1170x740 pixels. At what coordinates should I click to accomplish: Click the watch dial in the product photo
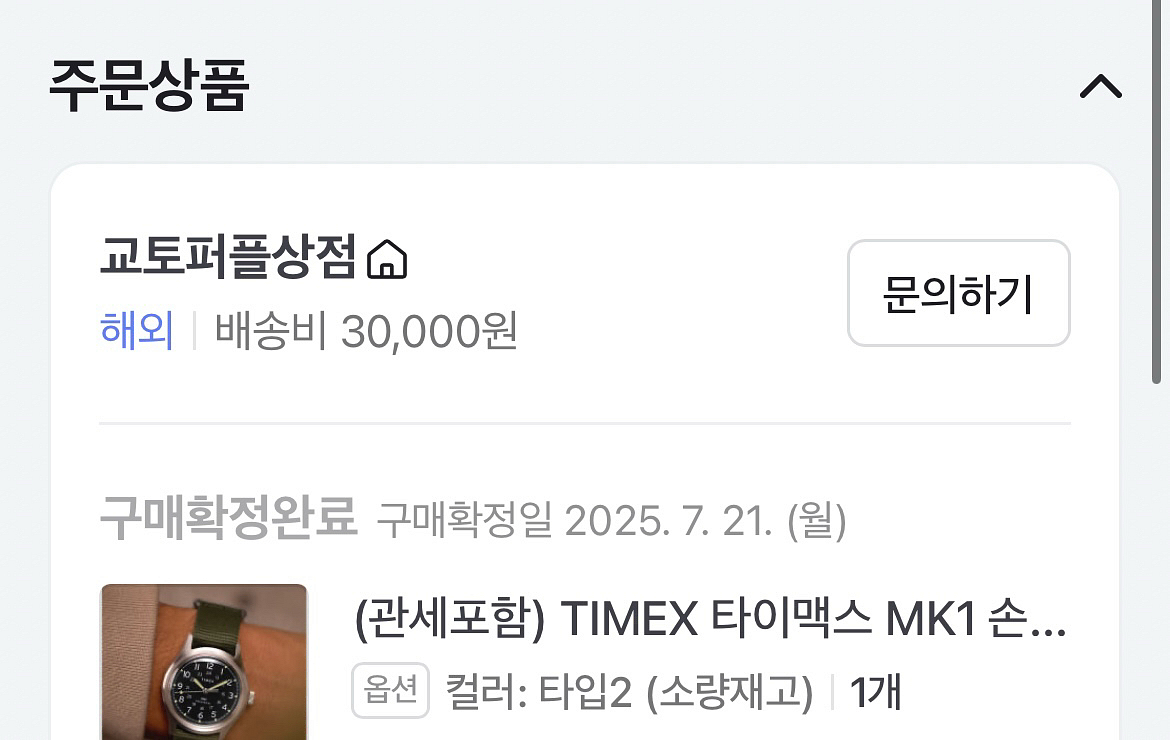click(202, 691)
